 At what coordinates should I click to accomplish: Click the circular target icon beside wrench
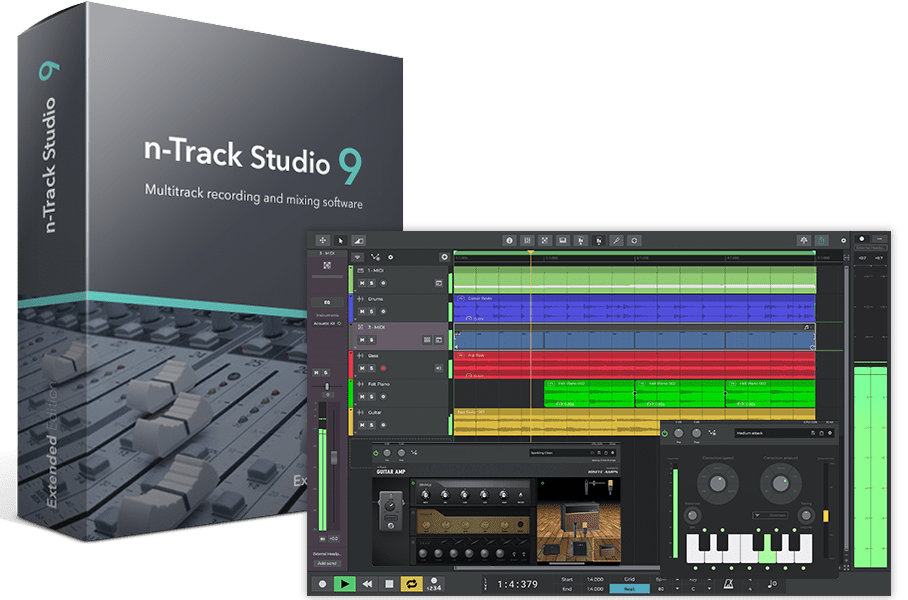(634, 240)
